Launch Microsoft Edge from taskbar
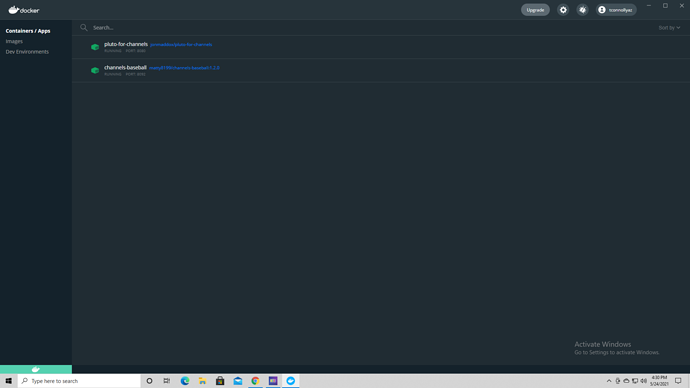This screenshot has height=388, width=690. (185, 381)
